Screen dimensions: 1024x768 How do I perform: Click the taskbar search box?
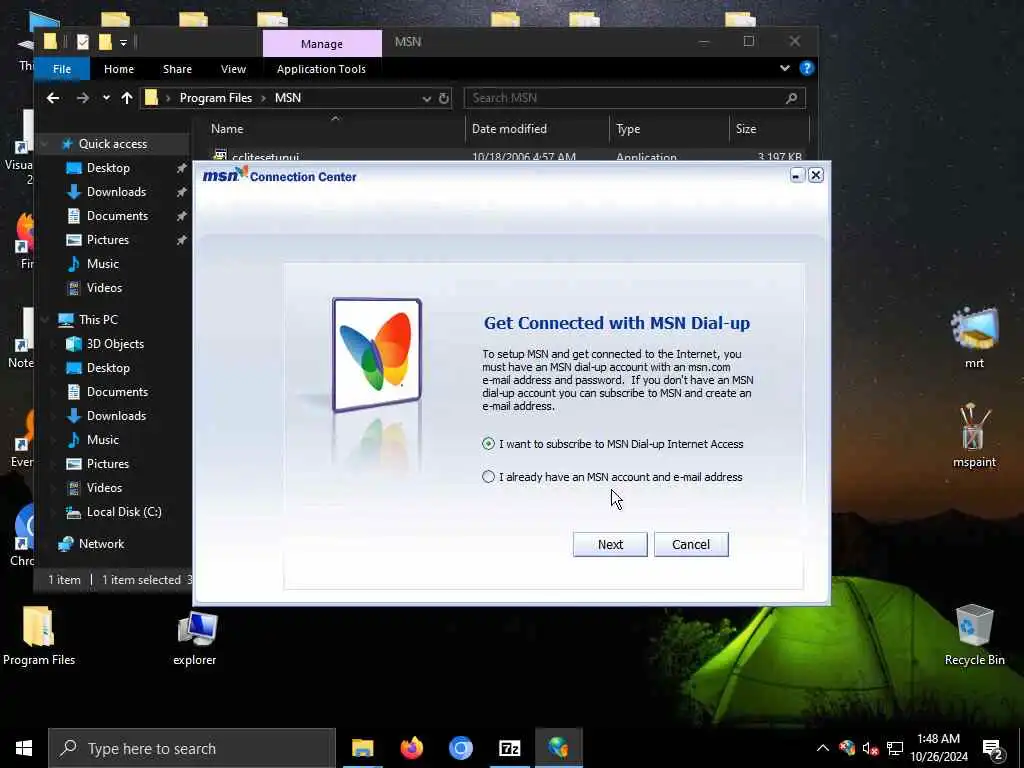tap(192, 748)
